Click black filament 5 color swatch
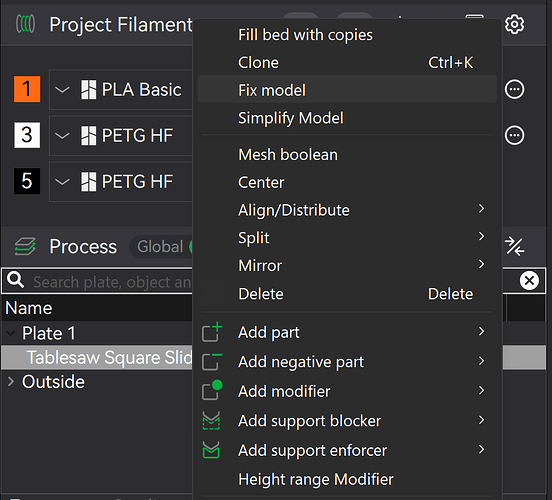 point(27,181)
